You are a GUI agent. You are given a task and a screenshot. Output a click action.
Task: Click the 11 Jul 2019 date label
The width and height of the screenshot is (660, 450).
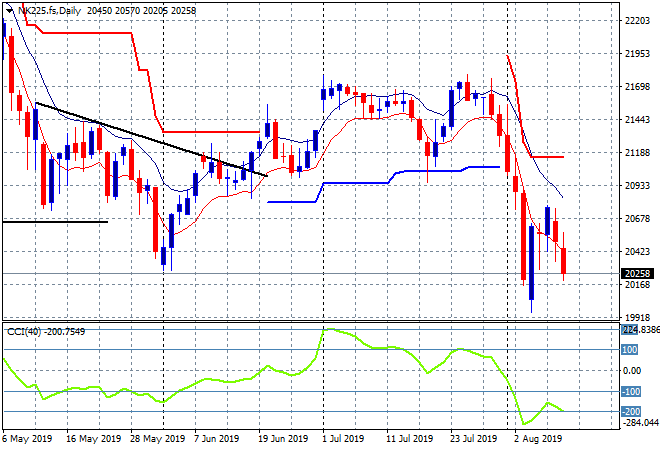(410, 439)
